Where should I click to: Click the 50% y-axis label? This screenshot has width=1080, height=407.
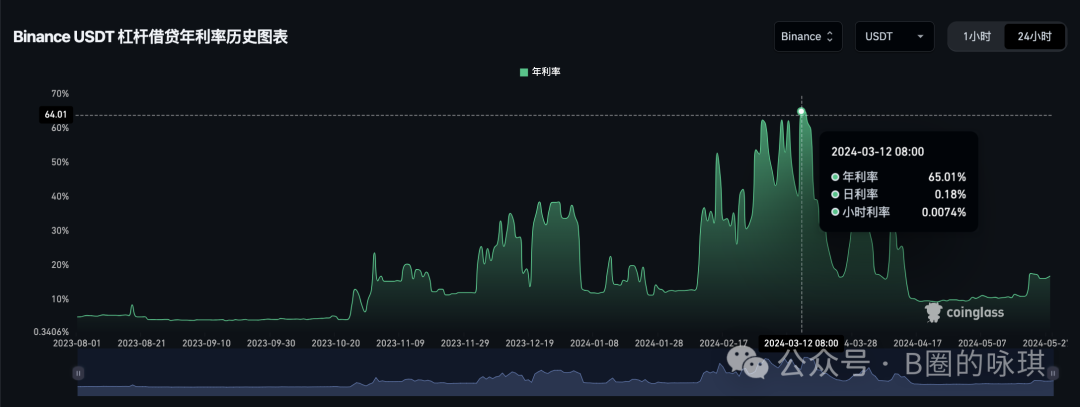click(60, 163)
